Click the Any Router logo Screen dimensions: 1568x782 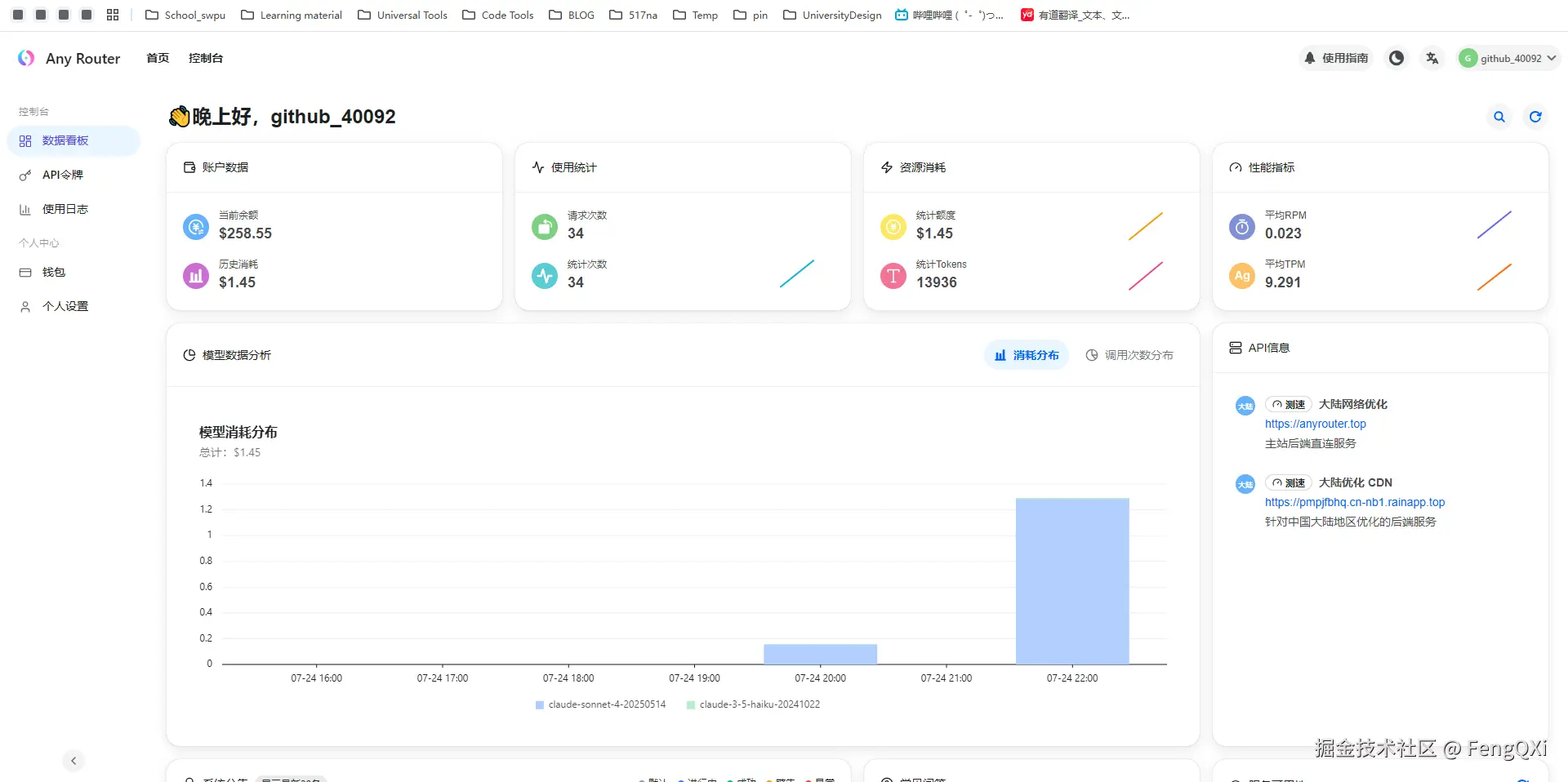click(x=69, y=58)
